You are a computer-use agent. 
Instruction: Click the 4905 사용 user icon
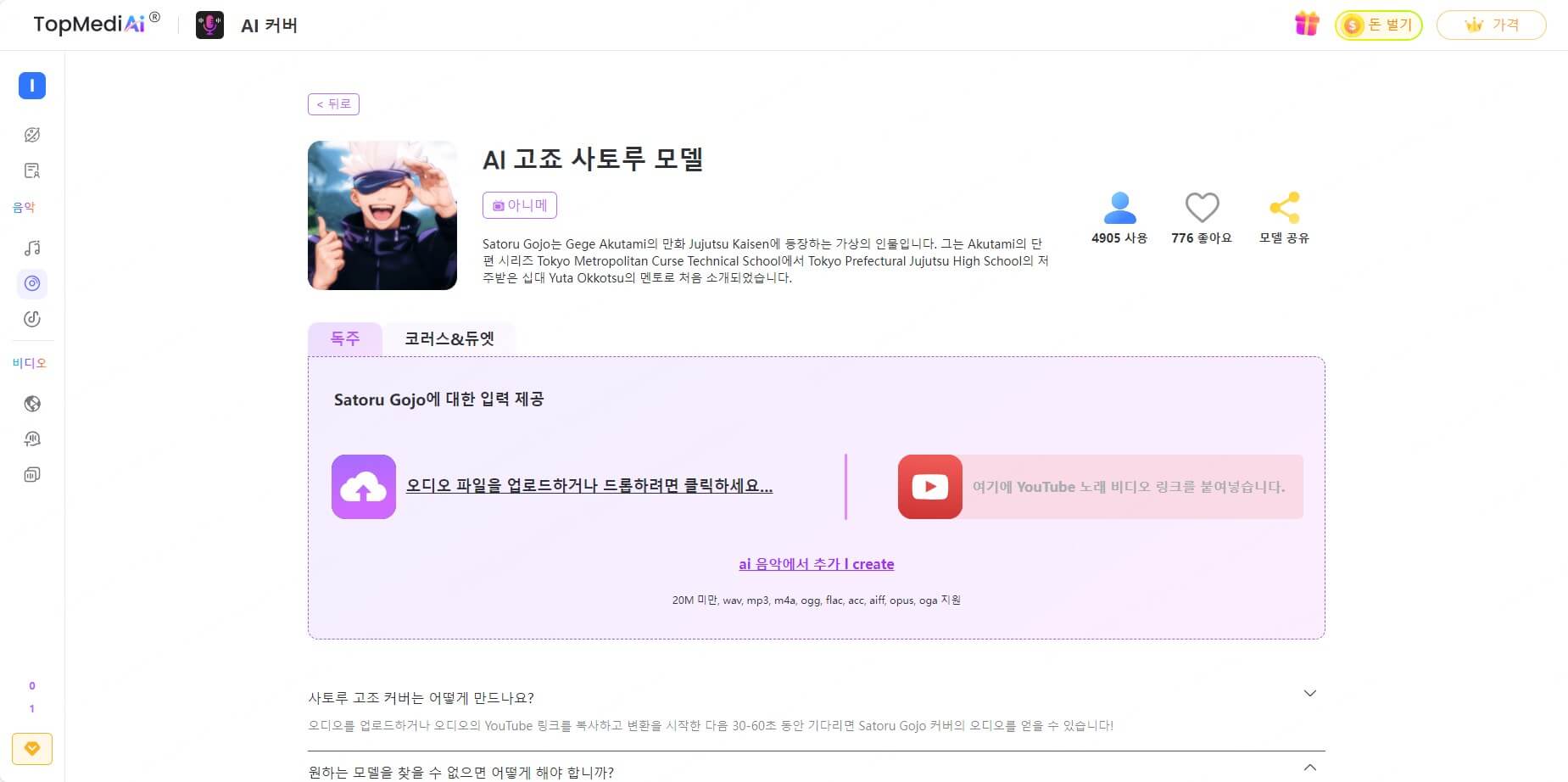point(1119,208)
